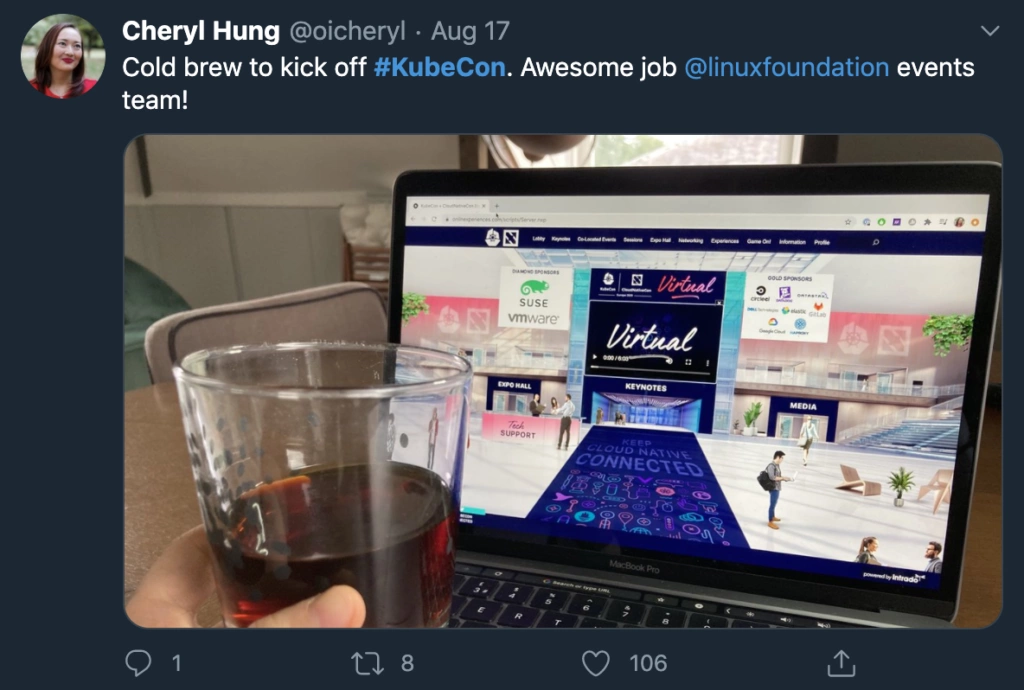1024x690 pixels.
Task: Retweet this KubeCon tweet
Action: [x=368, y=663]
